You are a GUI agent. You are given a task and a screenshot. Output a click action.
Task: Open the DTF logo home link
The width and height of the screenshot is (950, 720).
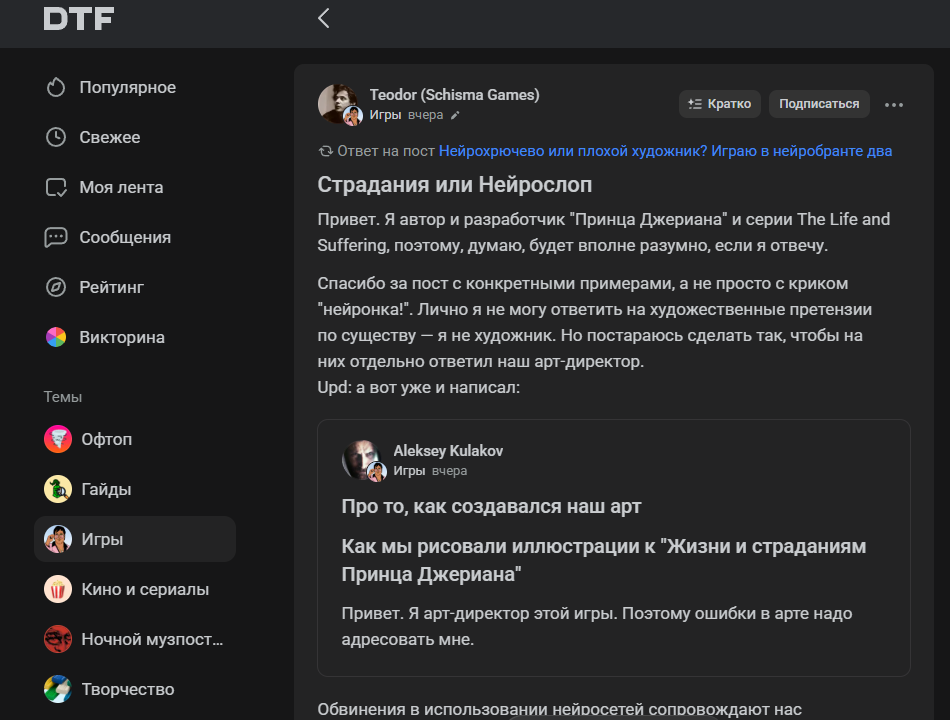(79, 18)
